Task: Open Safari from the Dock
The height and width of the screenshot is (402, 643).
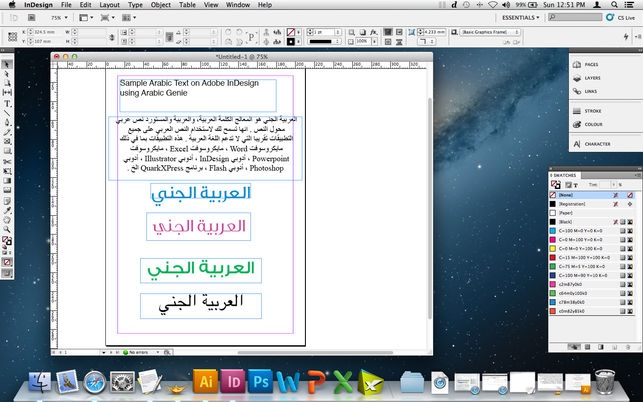Action: [95, 382]
